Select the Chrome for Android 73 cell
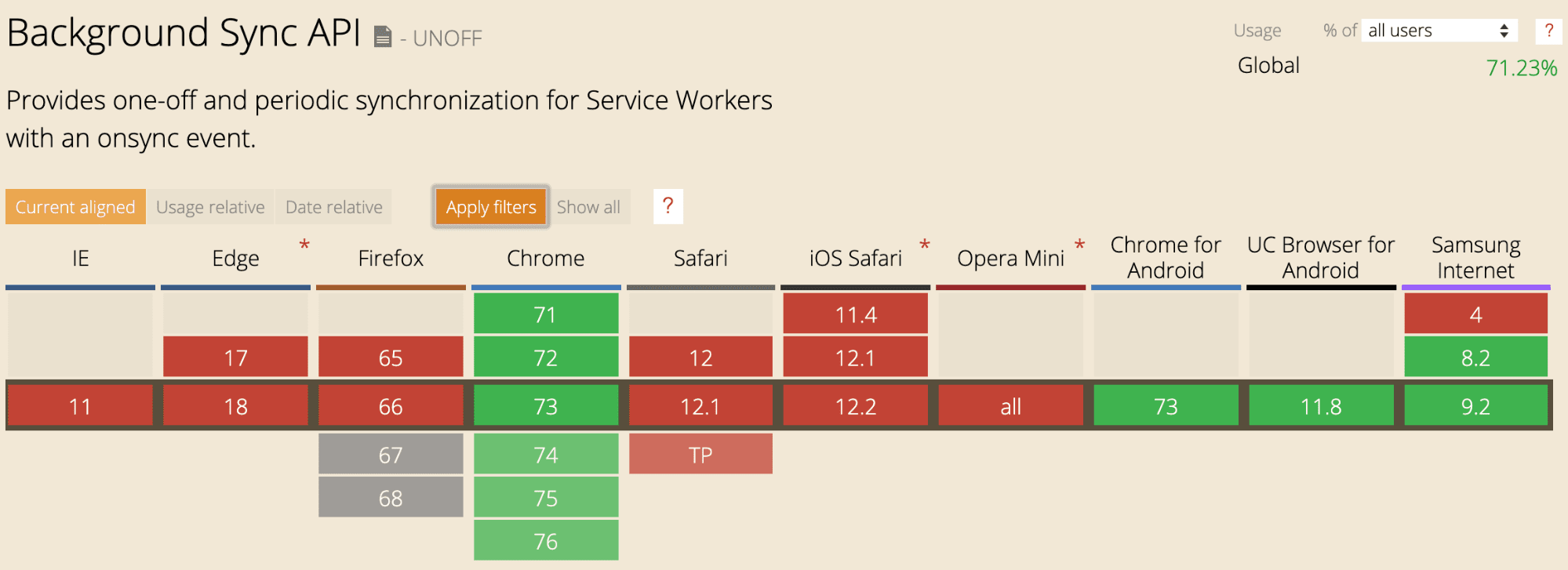1568x570 pixels. [1166, 406]
